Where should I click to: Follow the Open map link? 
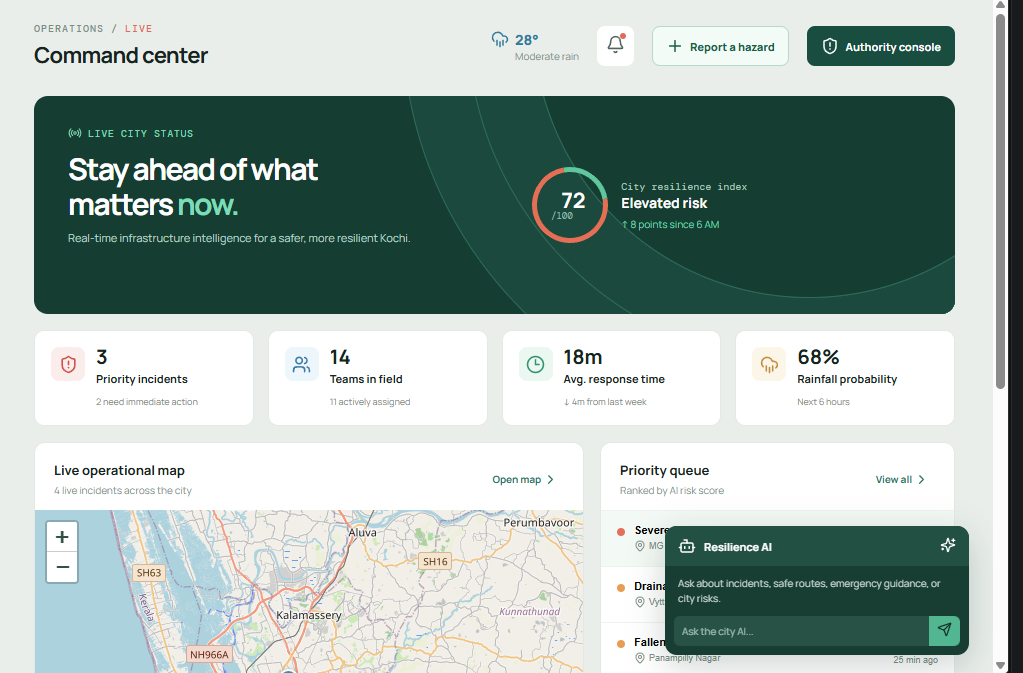[523, 479]
